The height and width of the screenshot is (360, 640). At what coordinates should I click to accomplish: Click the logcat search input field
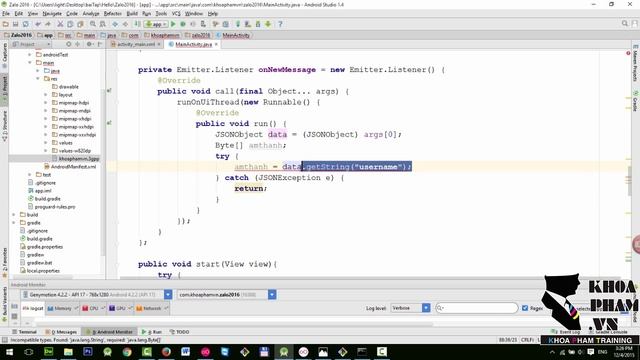[x=476, y=308]
